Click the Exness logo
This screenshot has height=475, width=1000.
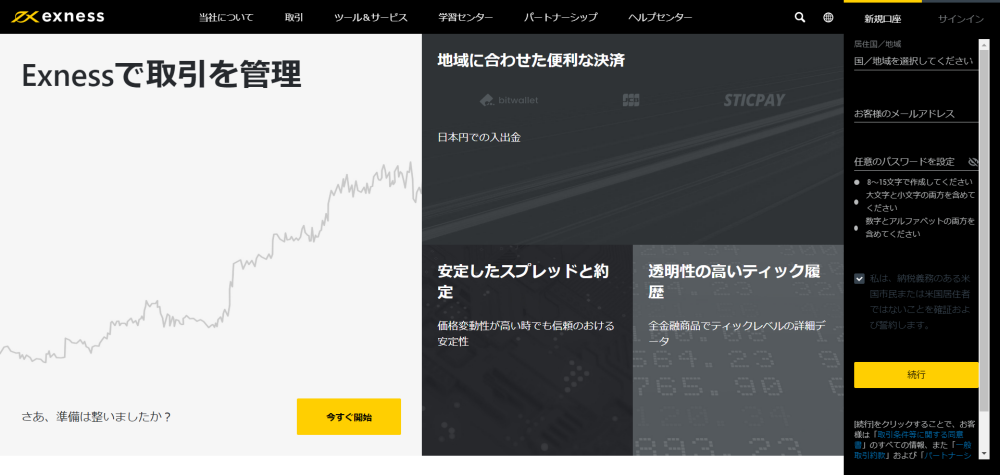click(x=57, y=17)
